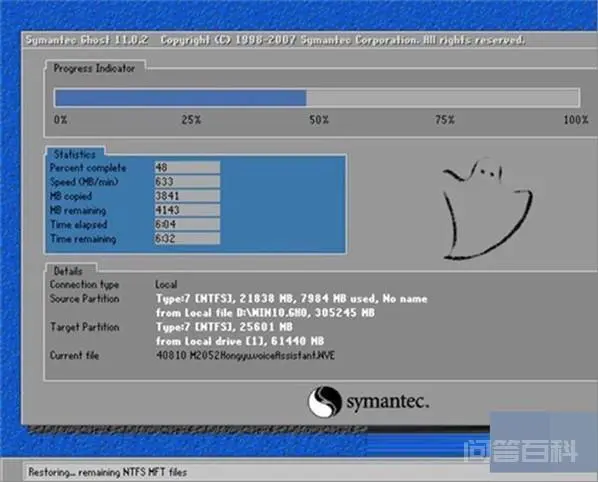Click the 50% progress scale mark
The width and height of the screenshot is (598, 482).
(x=319, y=120)
